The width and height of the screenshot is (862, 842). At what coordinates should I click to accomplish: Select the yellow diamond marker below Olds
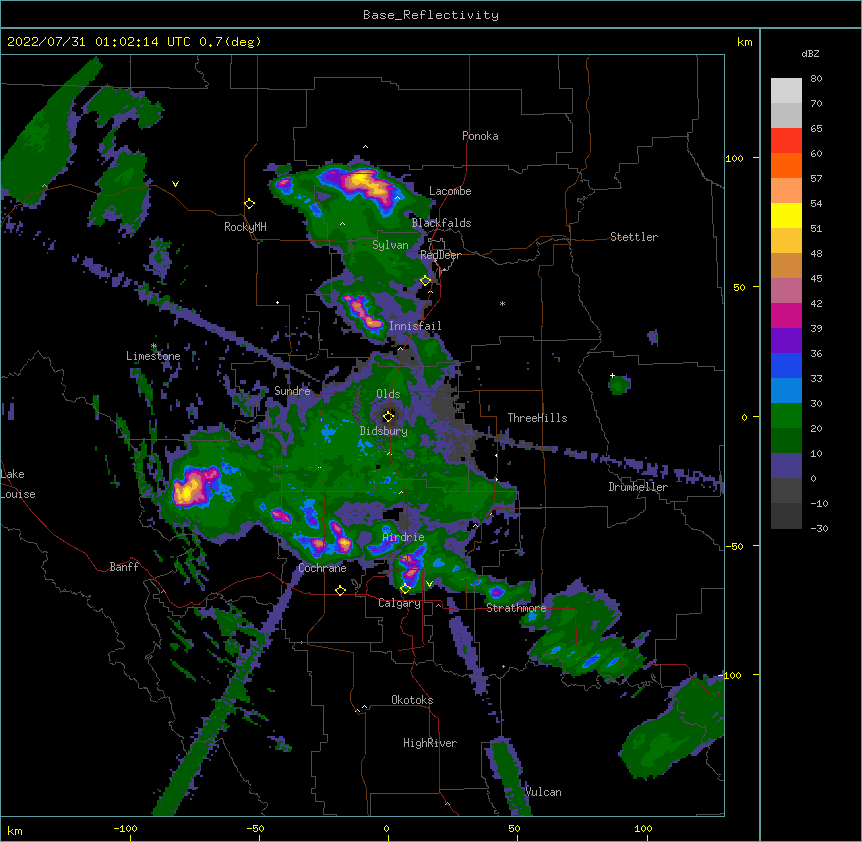click(x=388, y=416)
